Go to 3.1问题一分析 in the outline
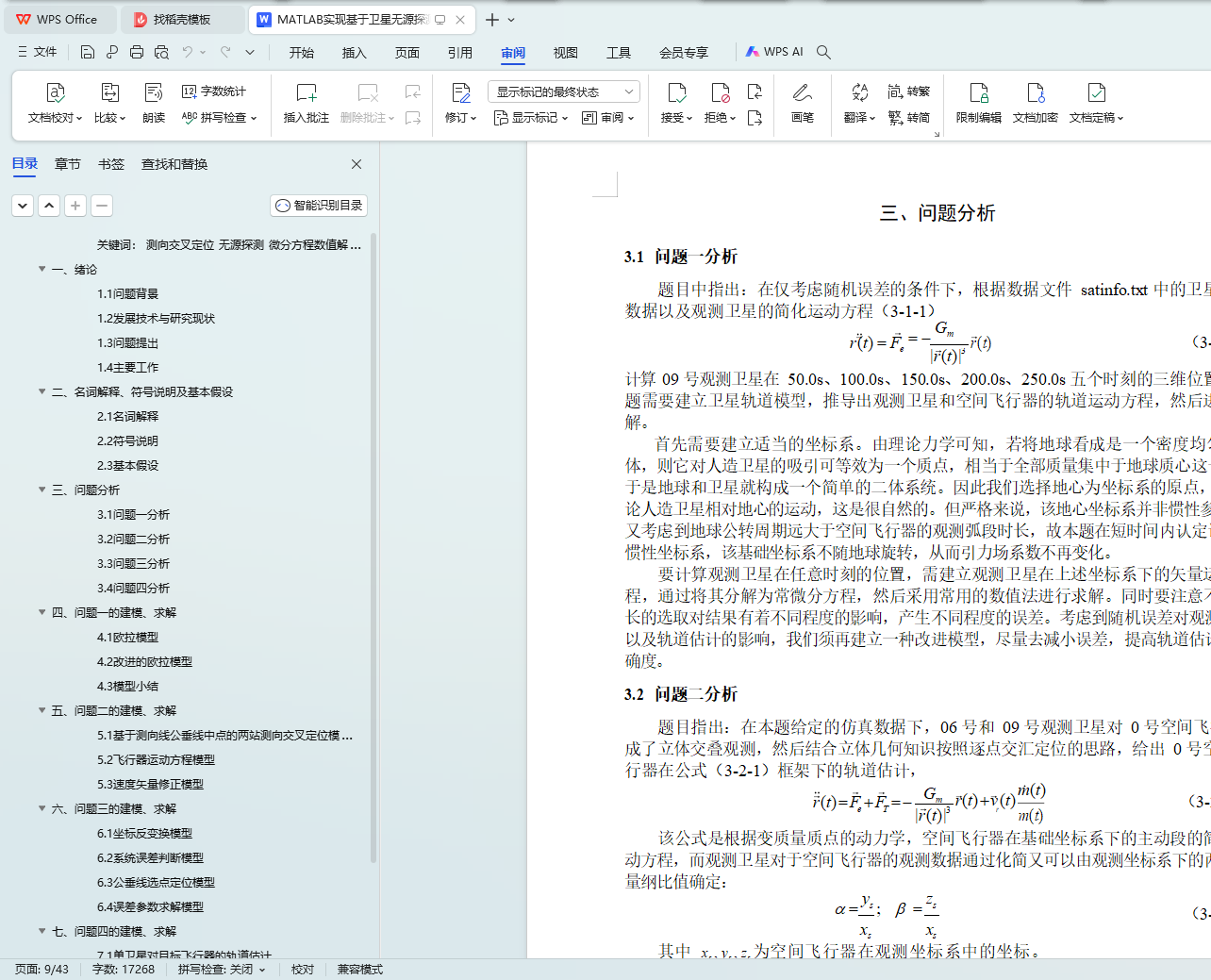The image size is (1211, 980). pyautogui.click(x=133, y=515)
